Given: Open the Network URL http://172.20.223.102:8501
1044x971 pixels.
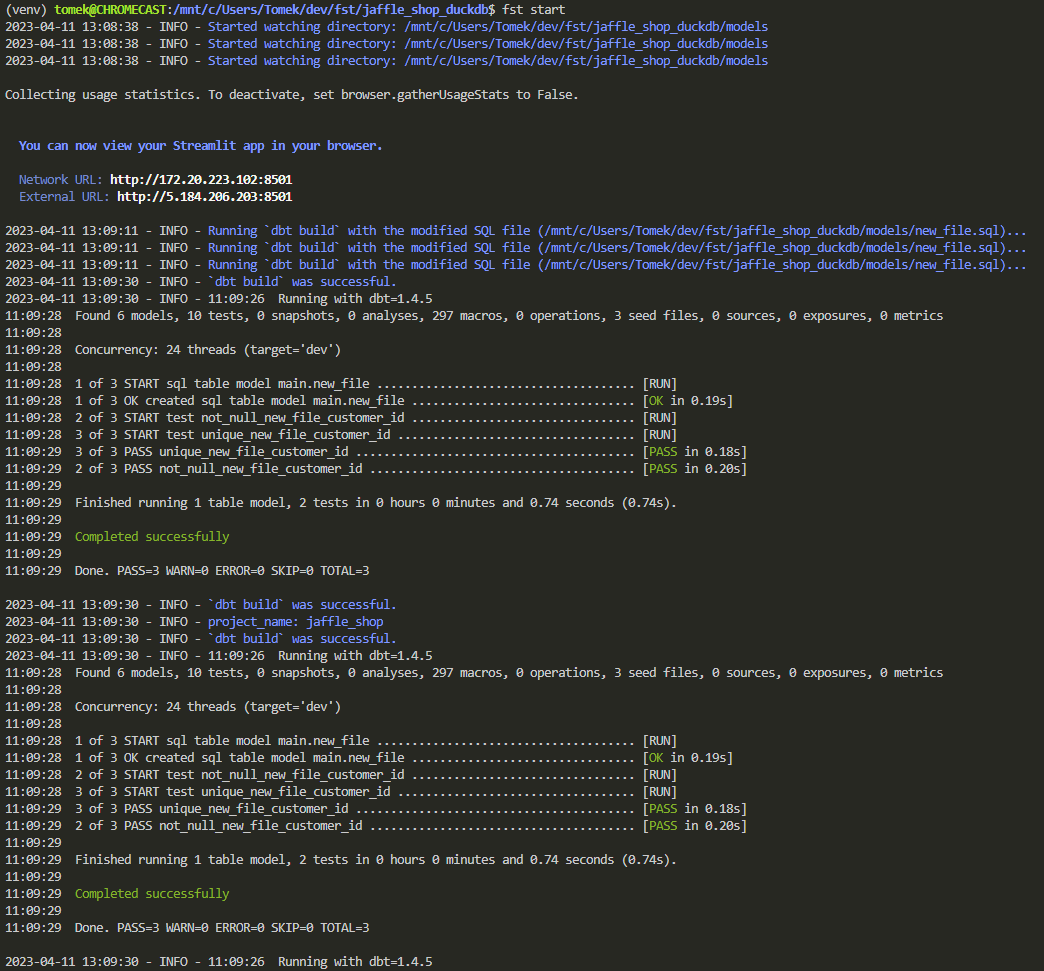Looking at the screenshot, I should (201, 180).
